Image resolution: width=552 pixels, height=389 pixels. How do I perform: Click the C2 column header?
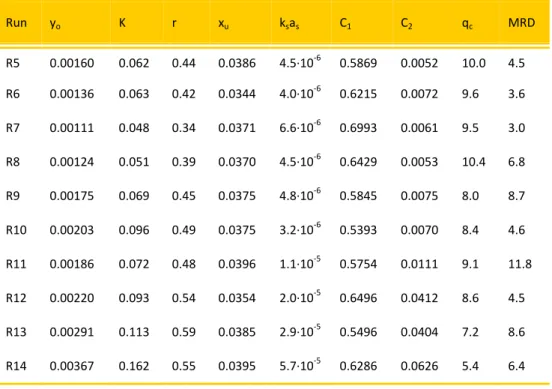click(406, 24)
